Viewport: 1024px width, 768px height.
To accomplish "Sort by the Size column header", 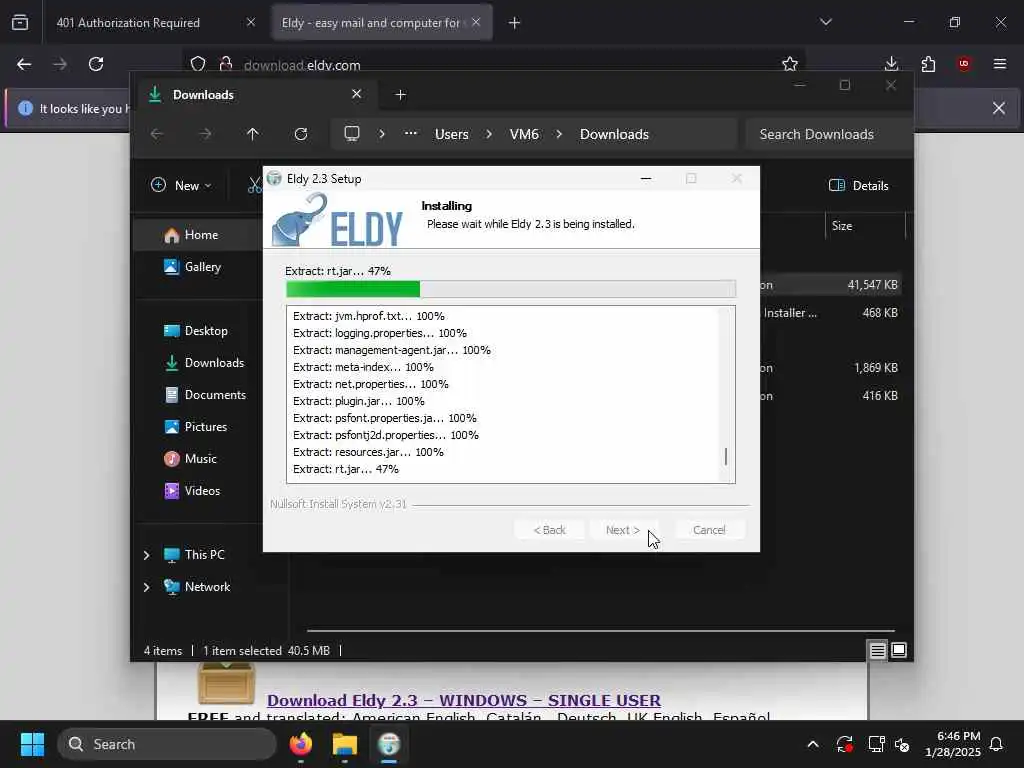I will tap(865, 226).
